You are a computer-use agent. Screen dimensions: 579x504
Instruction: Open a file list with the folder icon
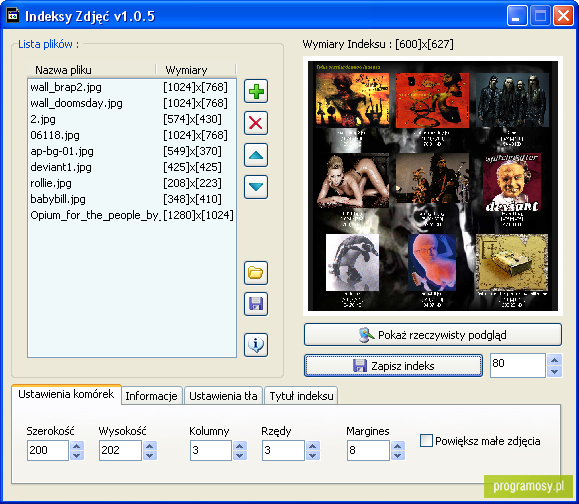click(x=256, y=273)
